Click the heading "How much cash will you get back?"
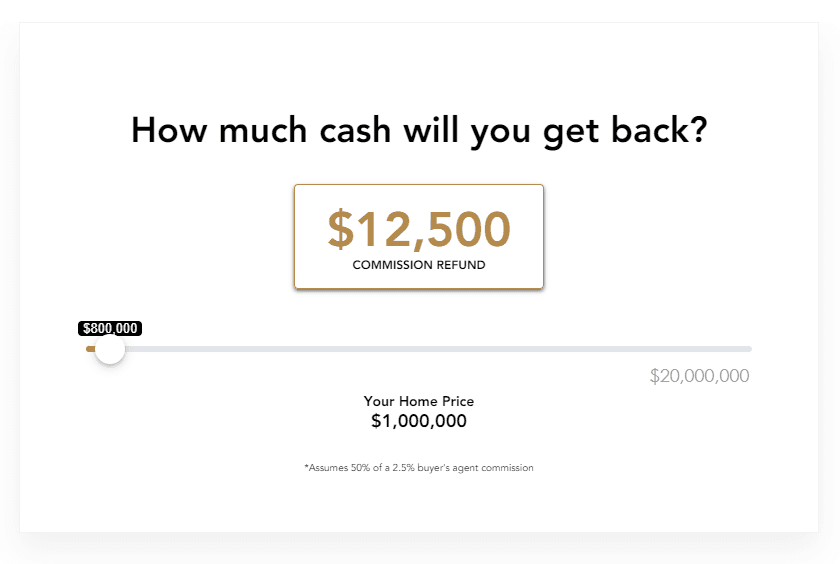840x564 pixels. click(x=419, y=131)
